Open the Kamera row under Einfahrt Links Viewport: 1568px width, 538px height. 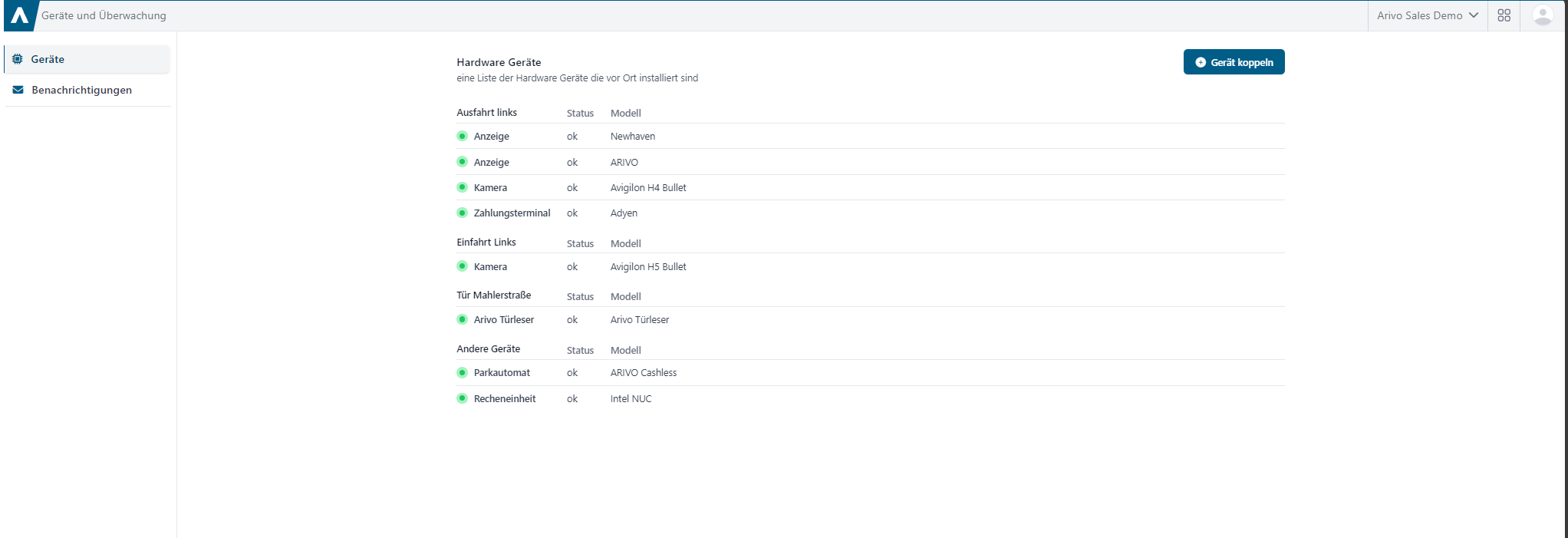tap(870, 266)
